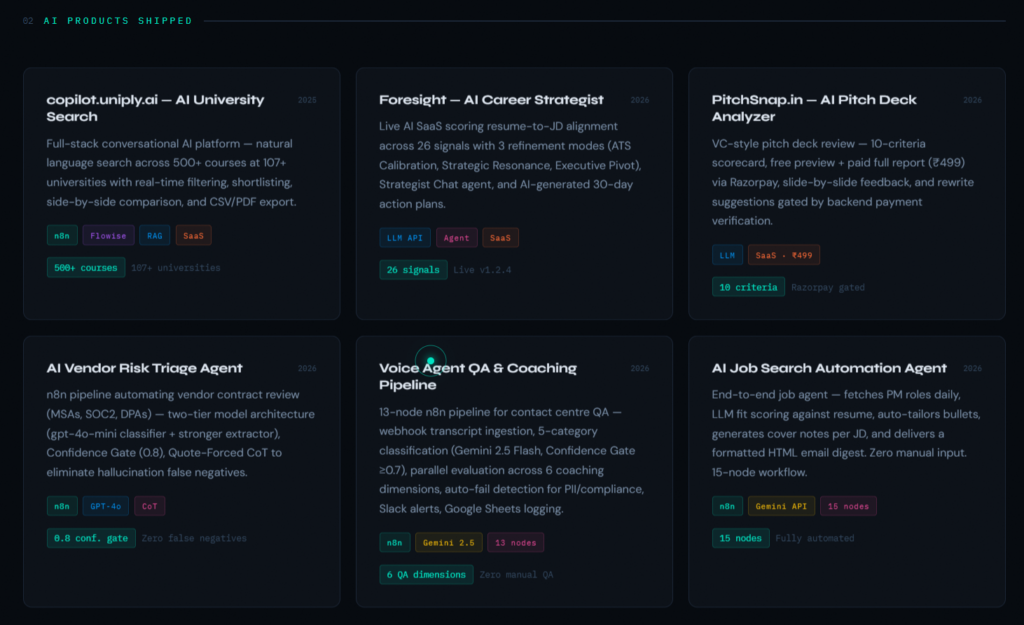The height and width of the screenshot is (625, 1024).
Task: Open the copilot.uniply.ai AI University Search title
Action: coord(155,108)
